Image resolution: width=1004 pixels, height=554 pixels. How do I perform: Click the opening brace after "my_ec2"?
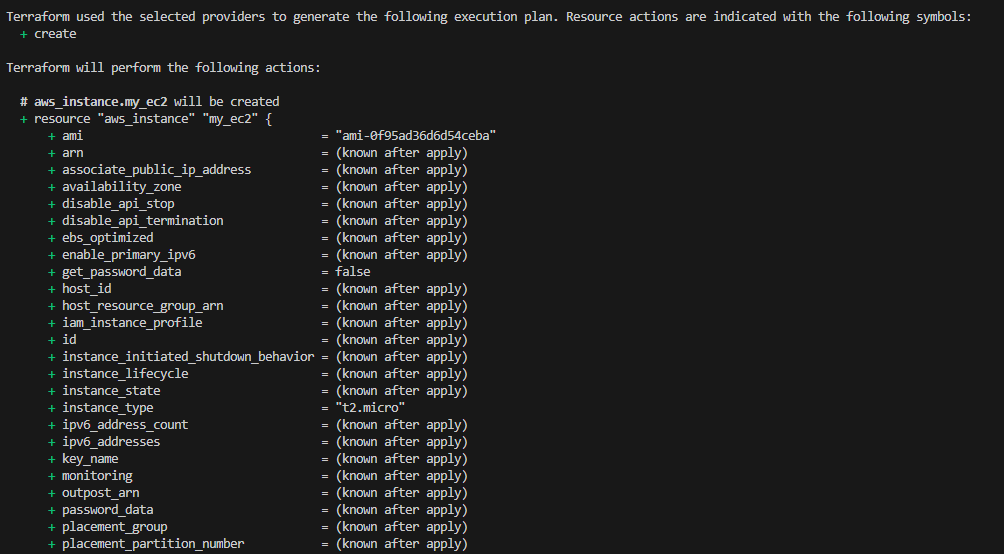tap(268, 119)
